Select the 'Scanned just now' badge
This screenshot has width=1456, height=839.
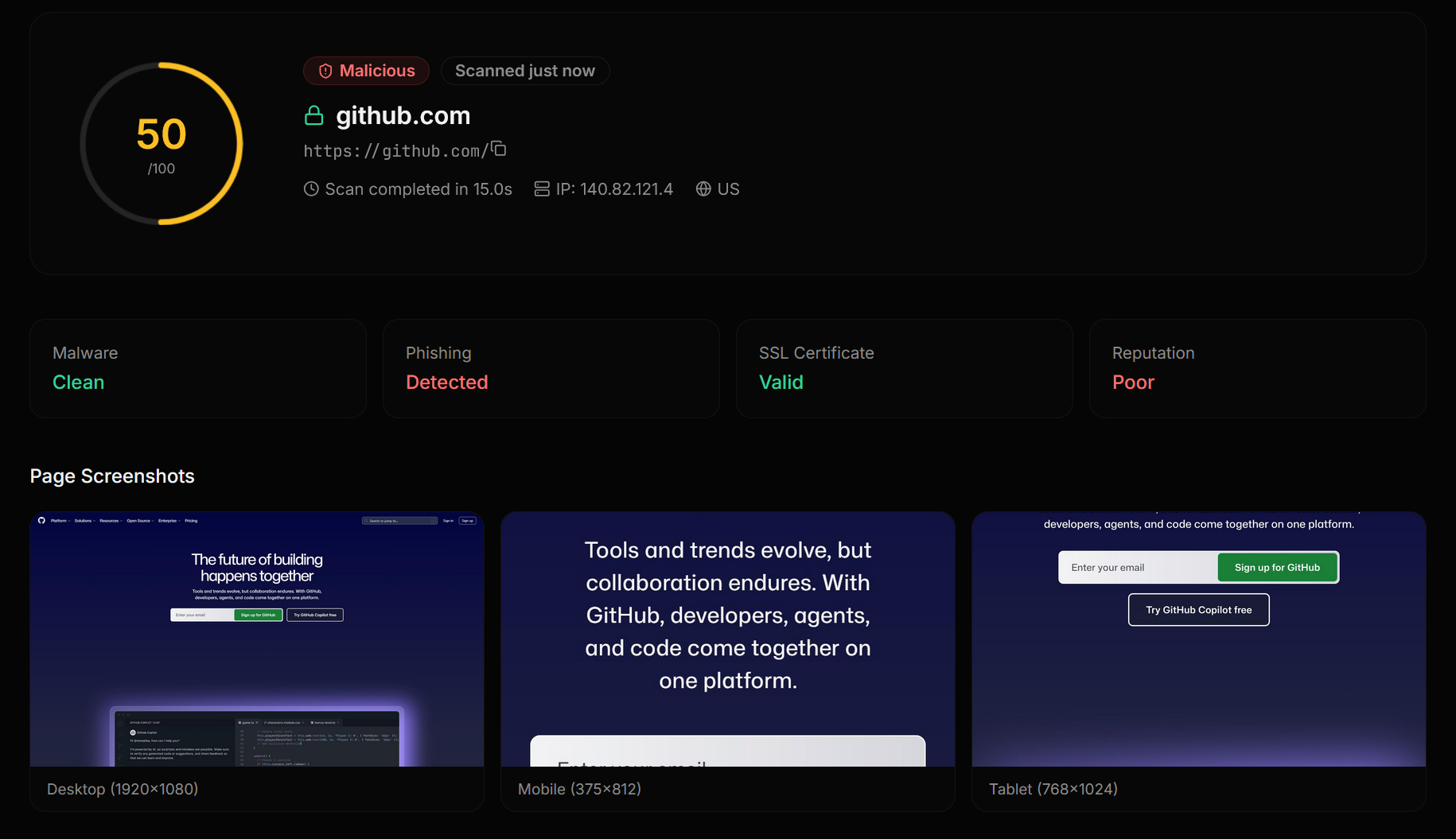point(524,71)
